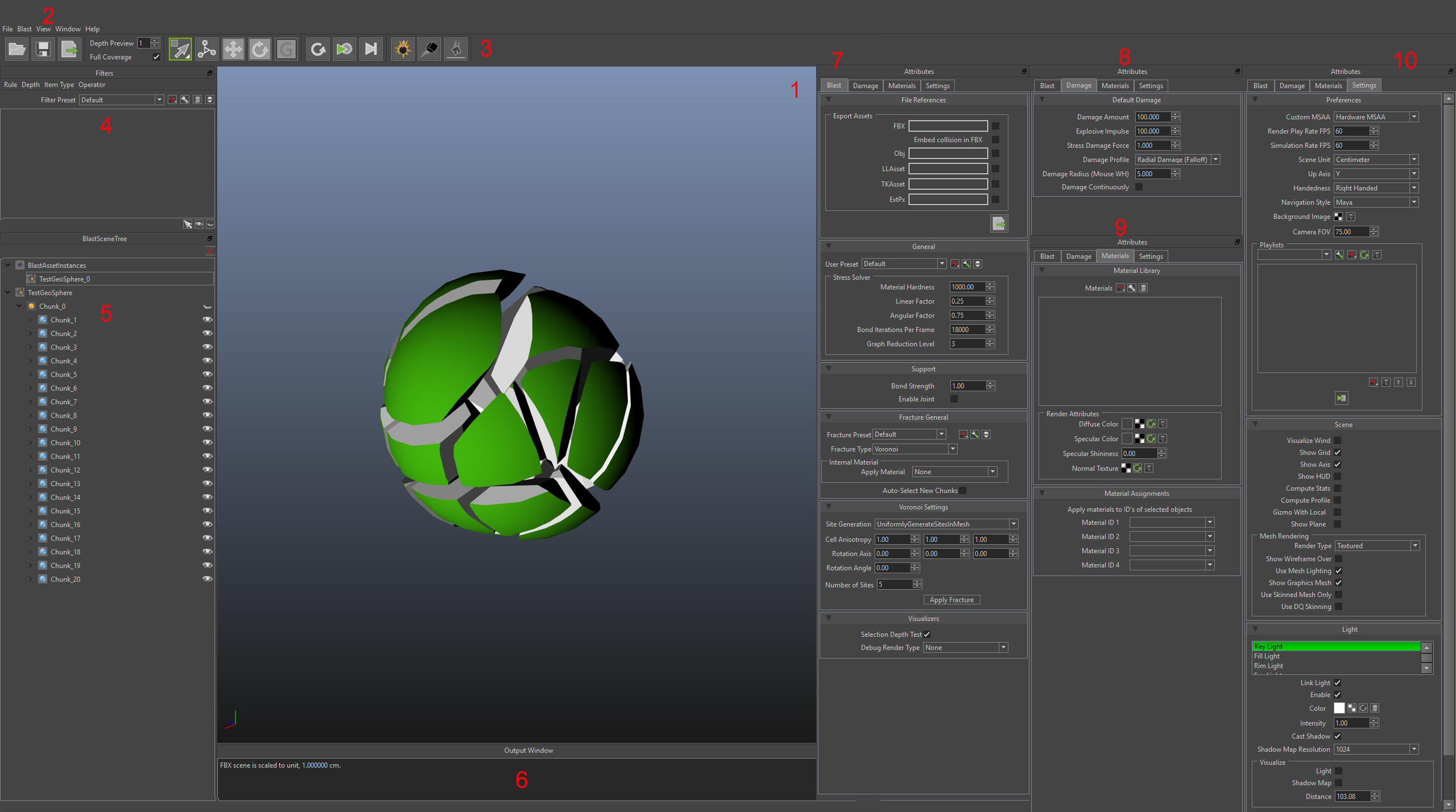
Task: Click the fill light color swatch in Light section
Action: coord(1338,708)
